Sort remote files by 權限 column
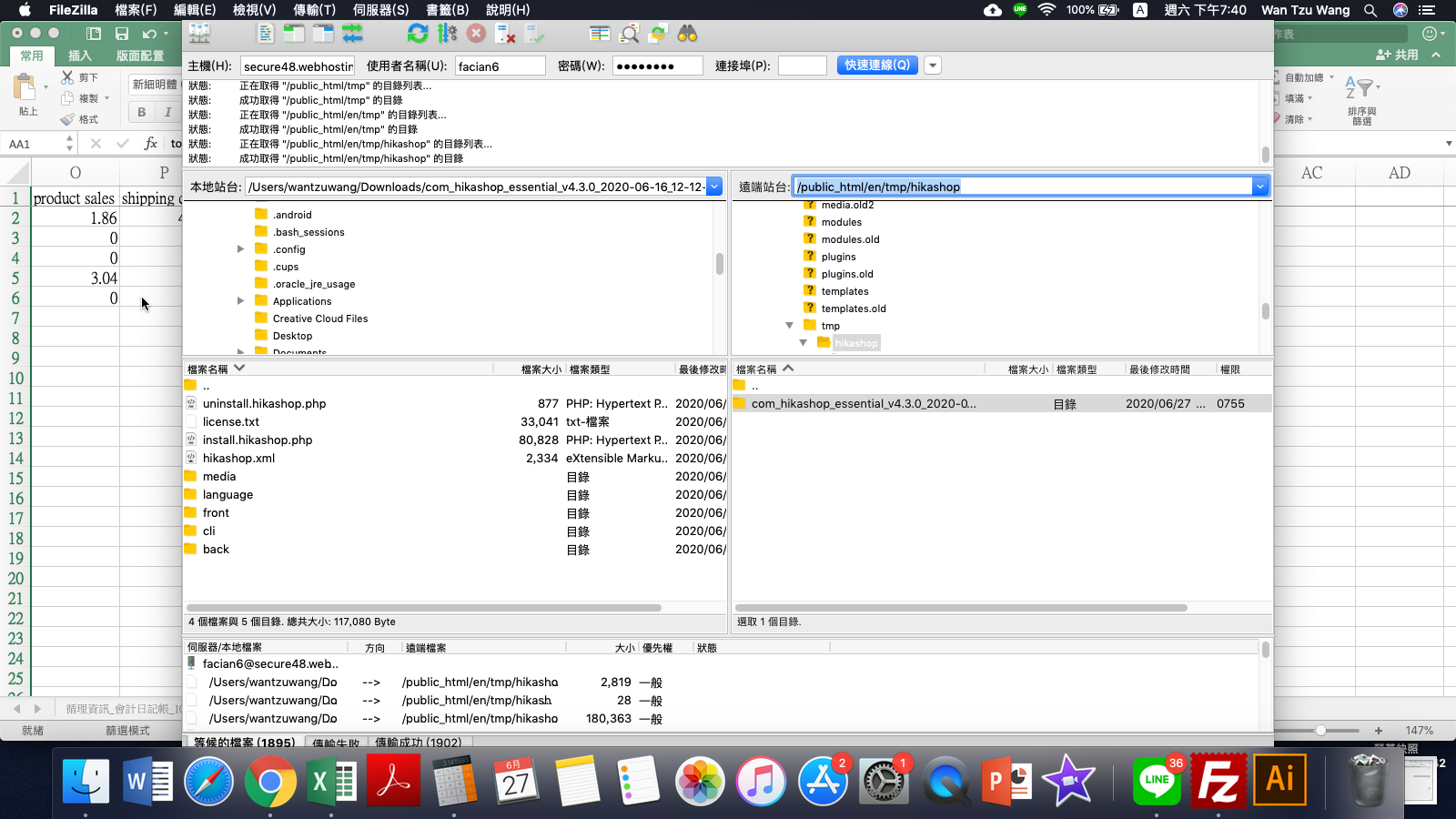 coord(1230,369)
